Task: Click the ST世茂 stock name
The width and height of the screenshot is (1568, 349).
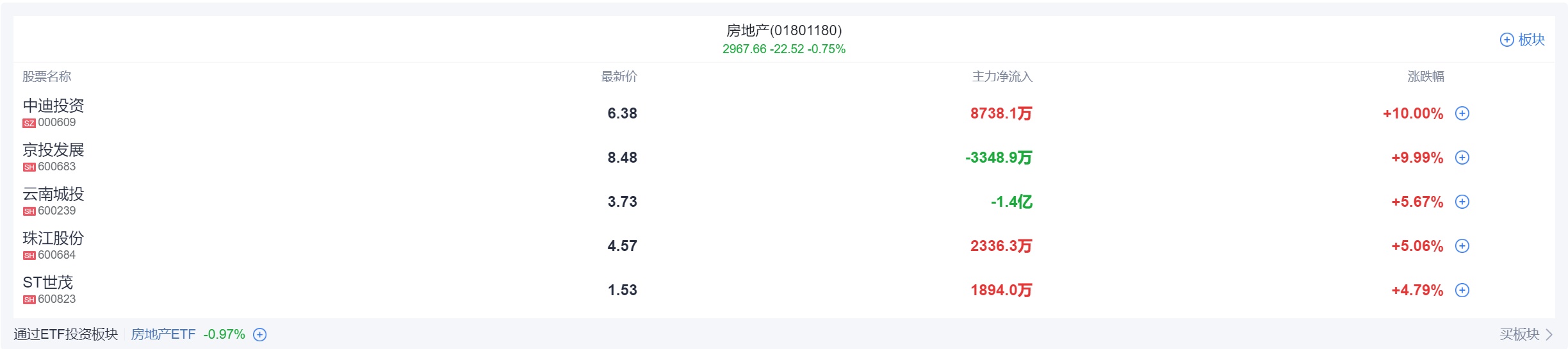Action: click(x=48, y=282)
